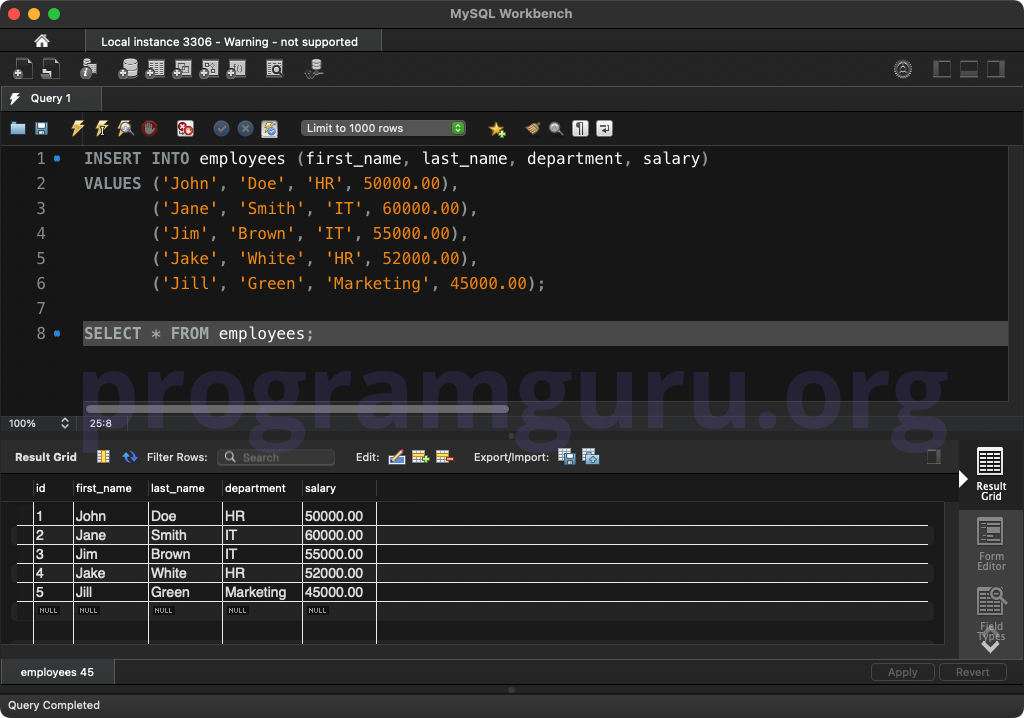
Task: Change the editor zoom 100% stepper
Action: (65, 423)
